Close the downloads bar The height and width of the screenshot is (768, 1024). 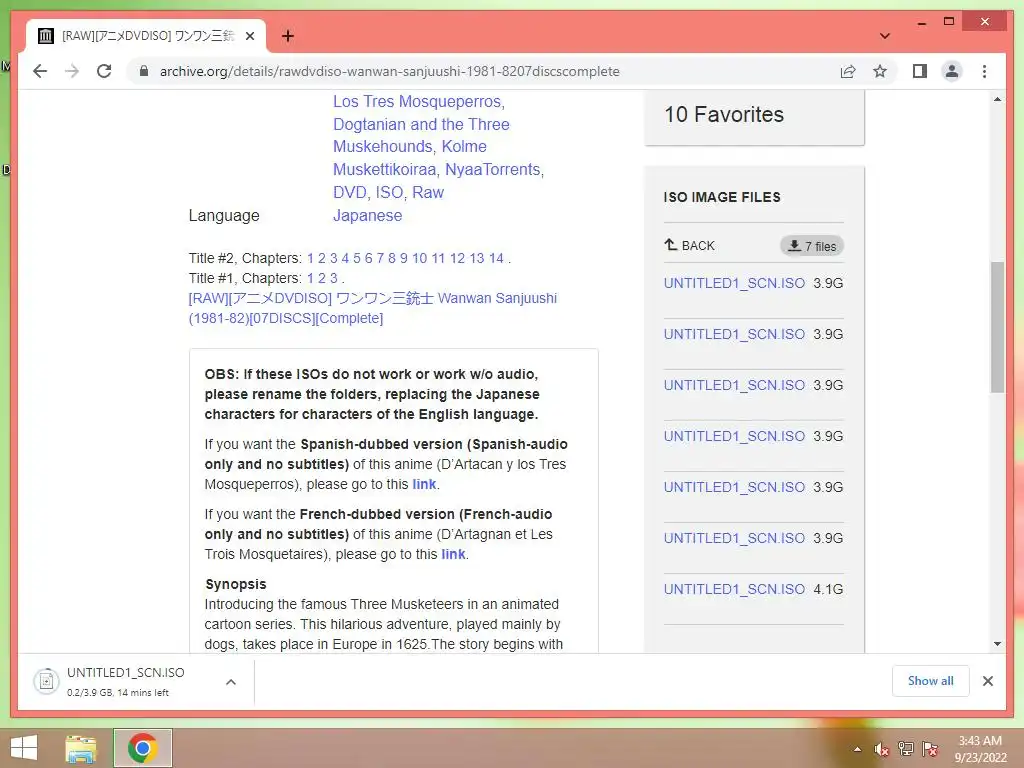tap(988, 681)
